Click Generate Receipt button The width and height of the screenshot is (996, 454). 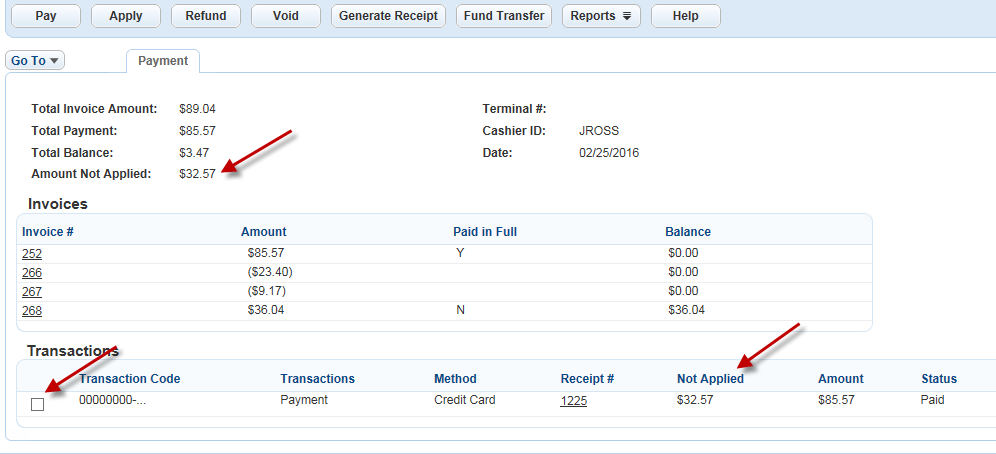coord(389,16)
